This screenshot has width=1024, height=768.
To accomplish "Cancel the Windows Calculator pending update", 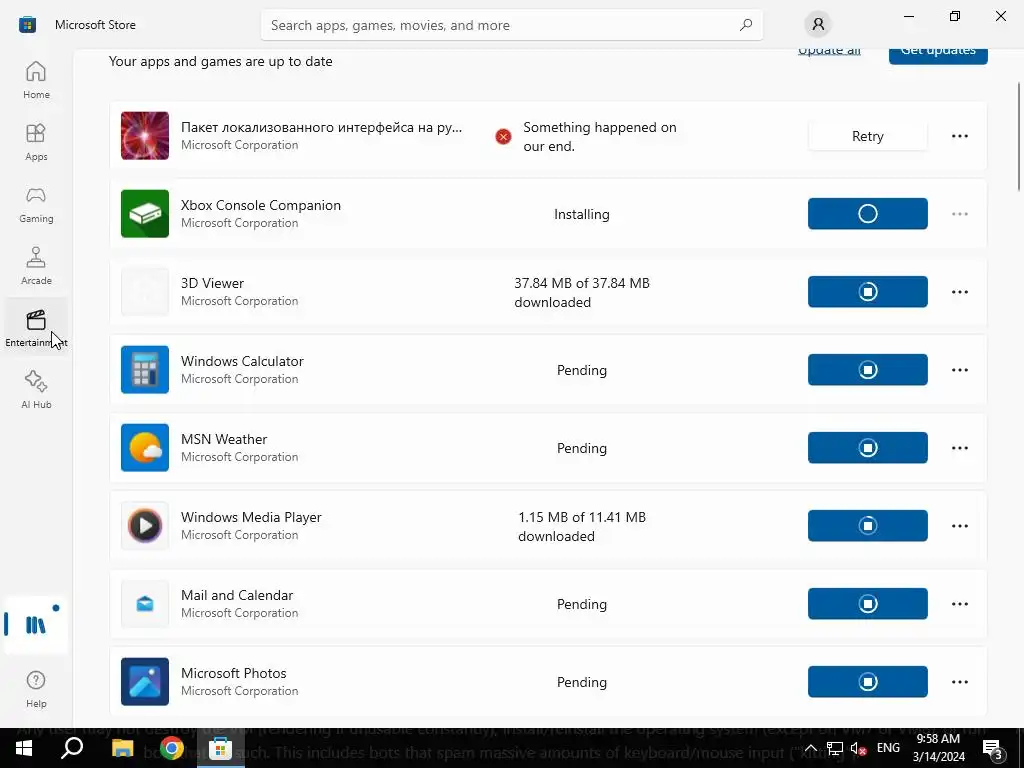I will click(867, 370).
